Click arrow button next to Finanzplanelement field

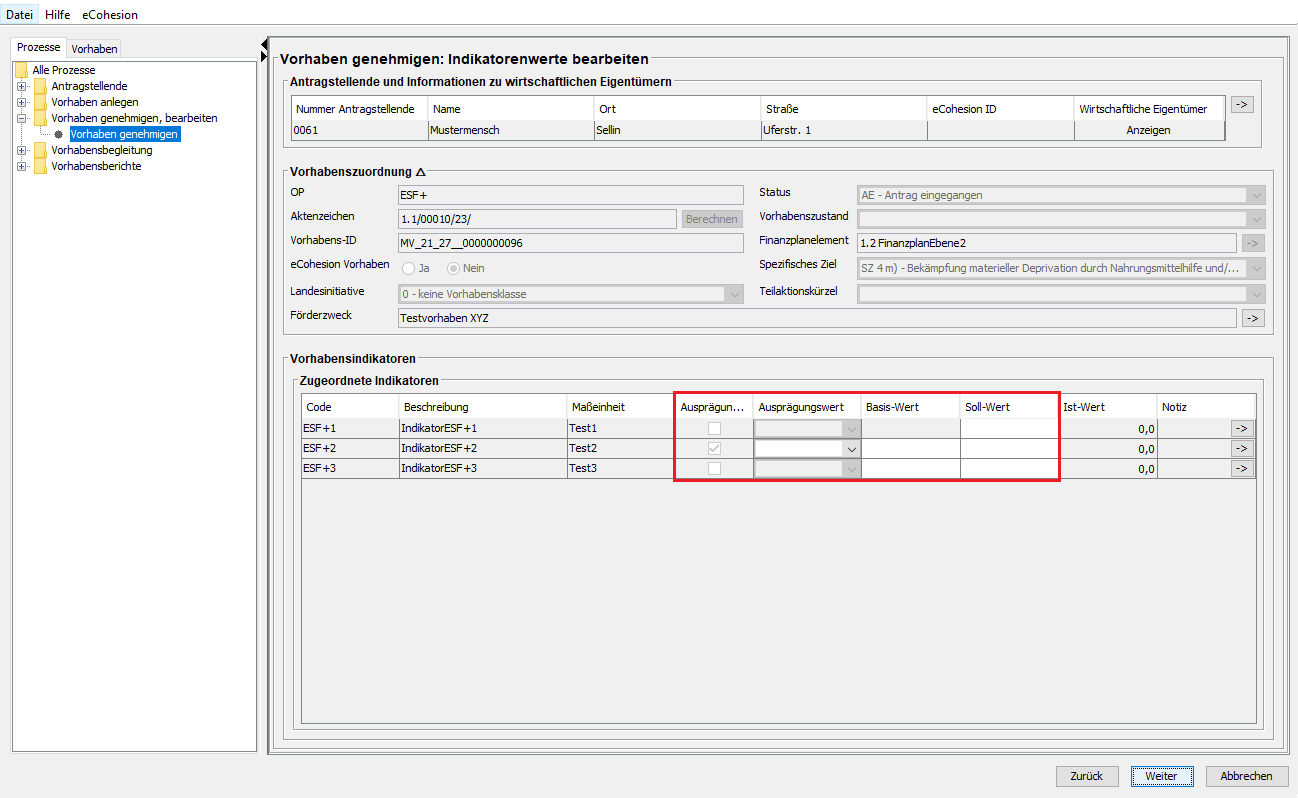1253,242
